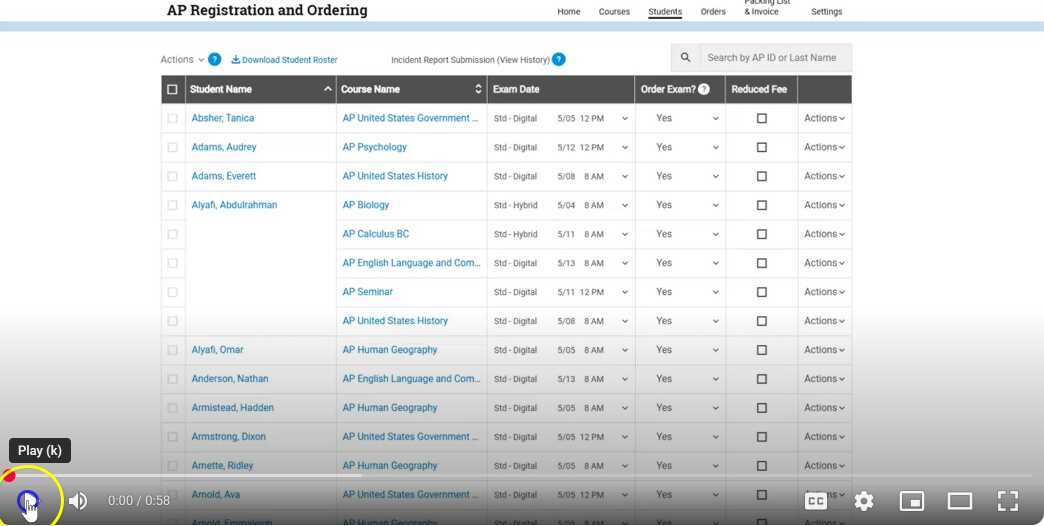Open the Settings tab

click(826, 11)
